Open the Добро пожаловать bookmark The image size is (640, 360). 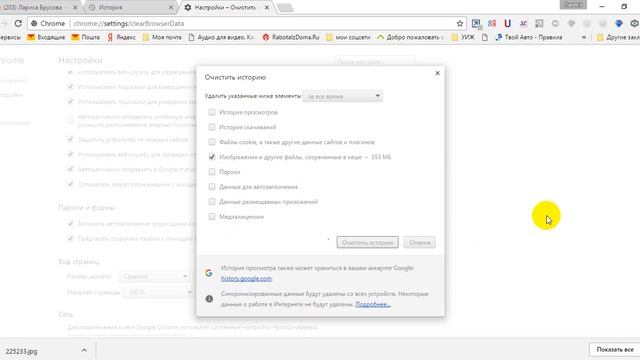tap(410, 37)
